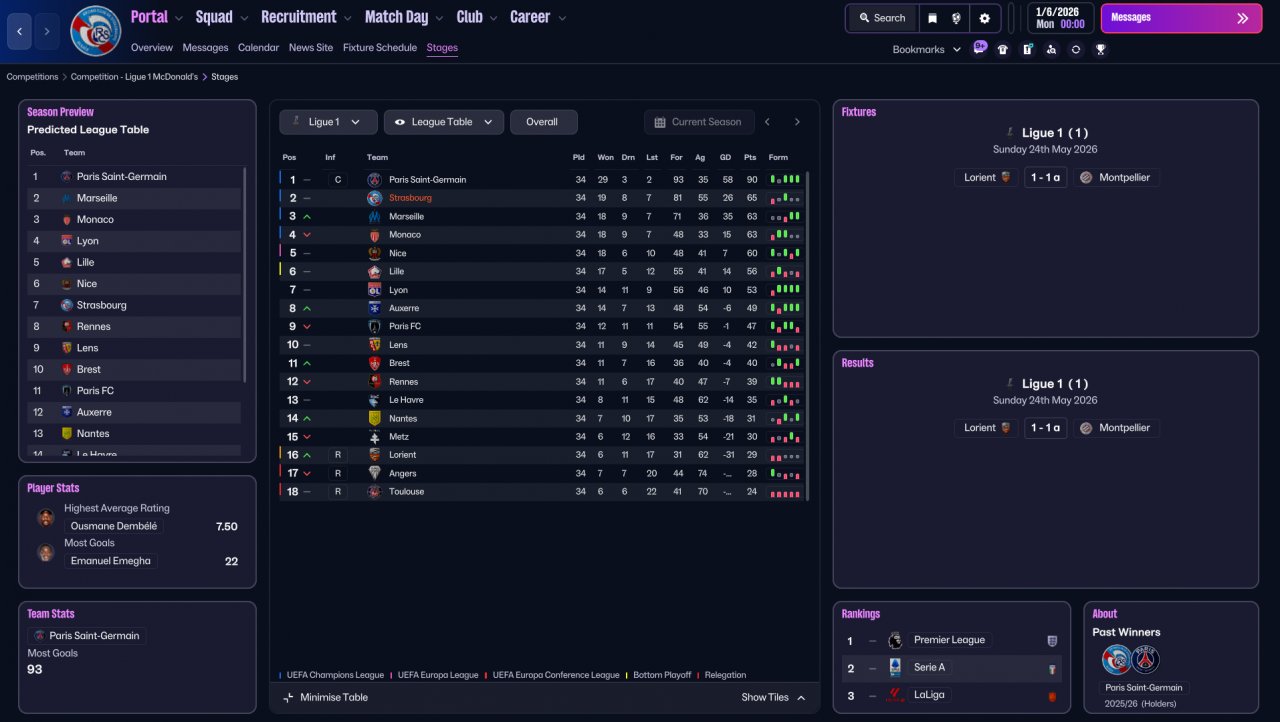
Task: Click Ousmane Dembélé's portrait in Player Stats
Action: 45,518
